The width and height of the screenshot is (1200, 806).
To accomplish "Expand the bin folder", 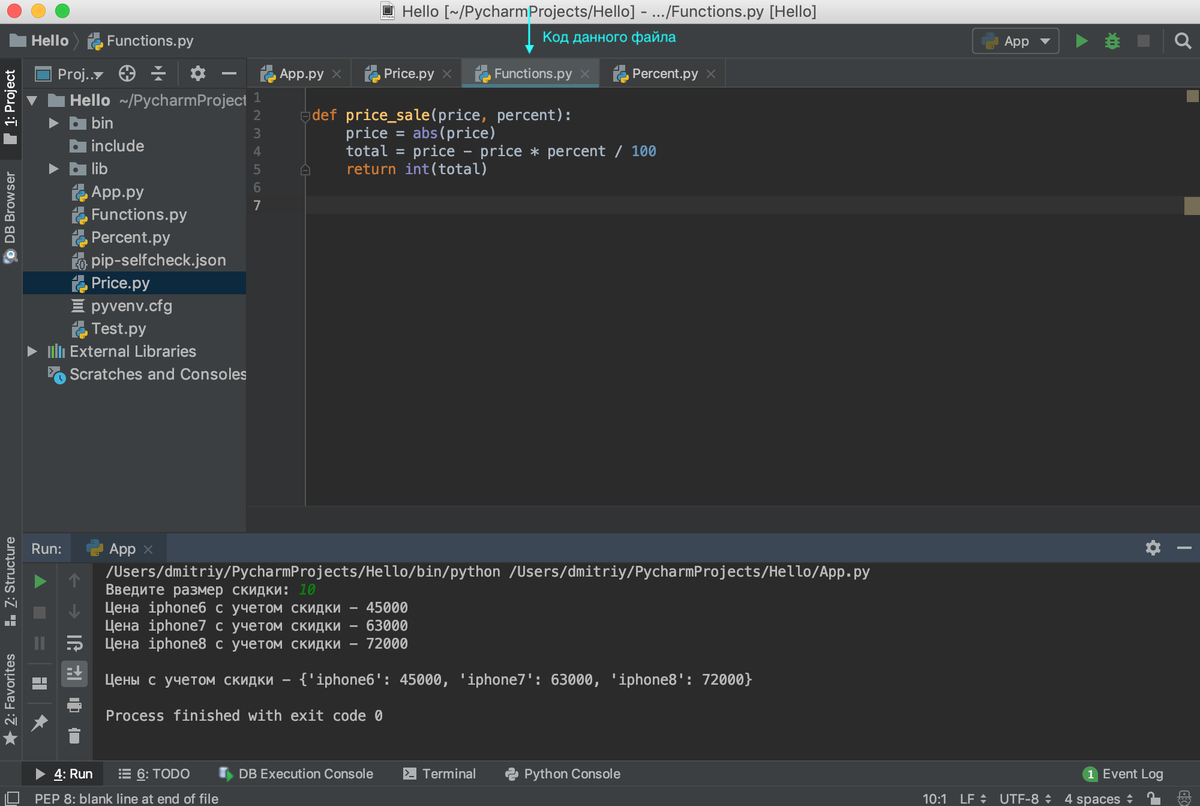I will tap(55, 123).
